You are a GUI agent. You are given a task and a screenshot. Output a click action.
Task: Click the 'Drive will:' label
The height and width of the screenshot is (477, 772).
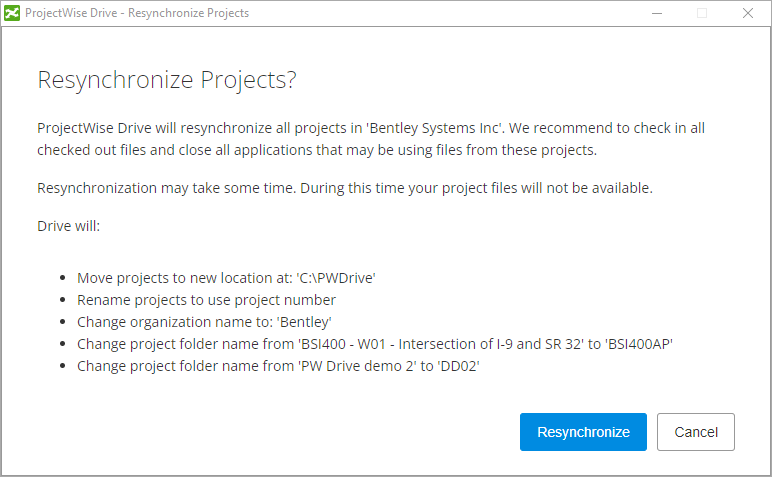pyautogui.click(x=68, y=226)
